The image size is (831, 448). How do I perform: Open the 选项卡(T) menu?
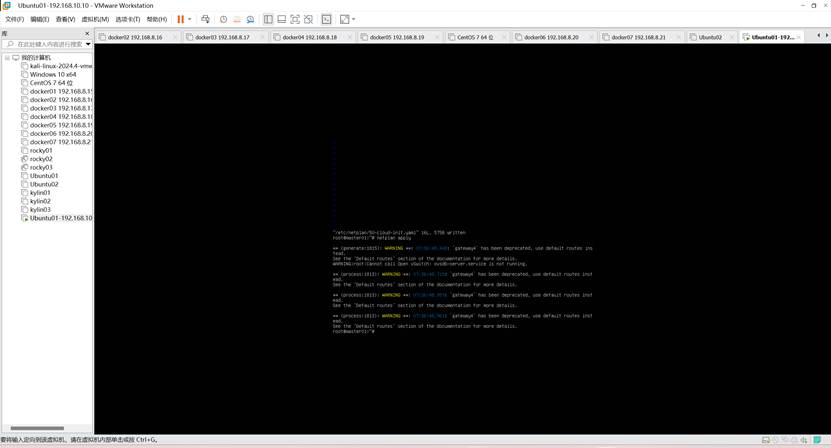[x=128, y=19]
